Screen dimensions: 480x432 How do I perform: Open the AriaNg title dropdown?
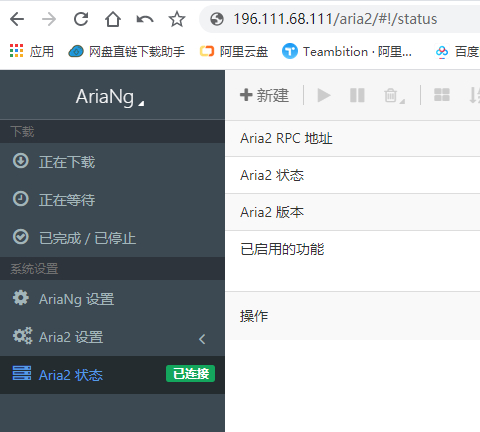pyautogui.click(x=110, y=97)
